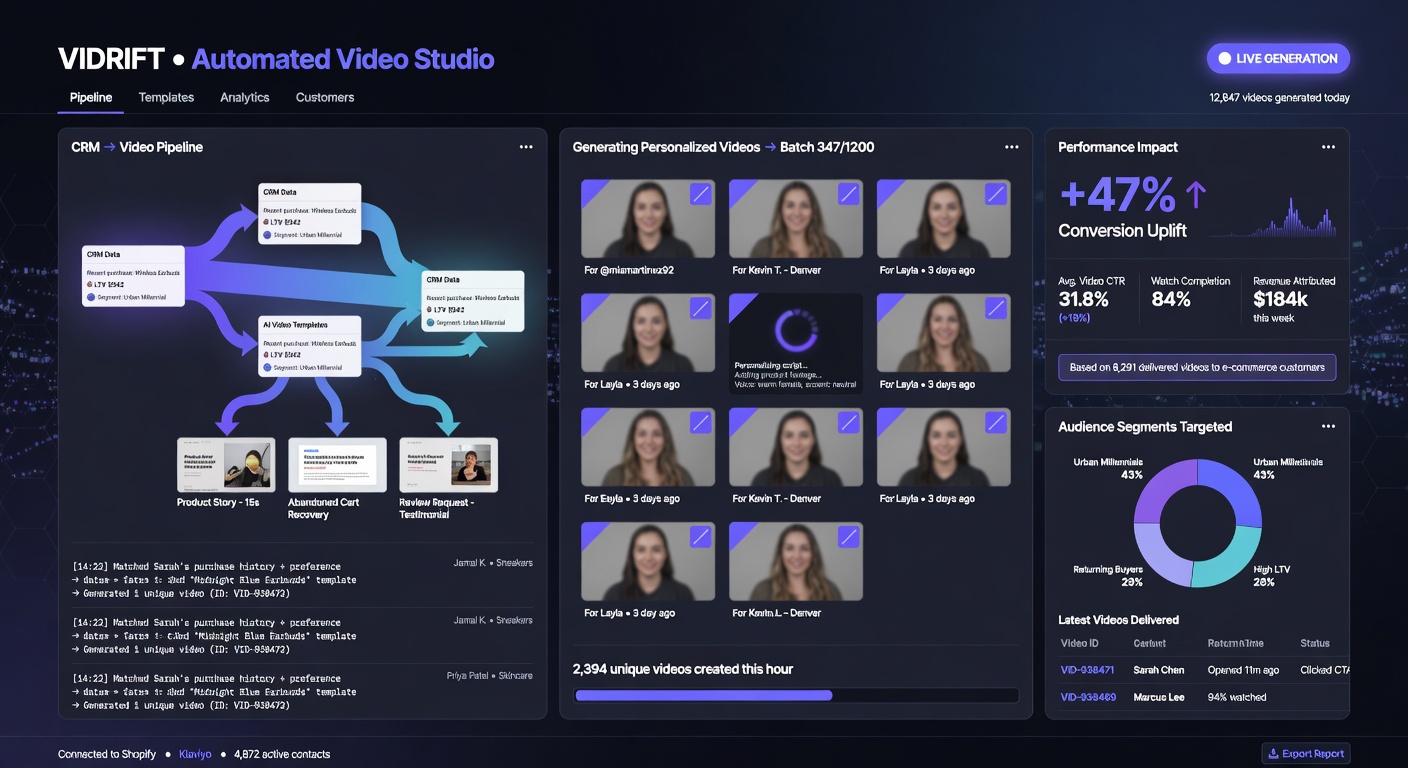Open video ID VID-938471 link
Image resolution: width=1408 pixels, height=768 pixels.
coord(1088,670)
